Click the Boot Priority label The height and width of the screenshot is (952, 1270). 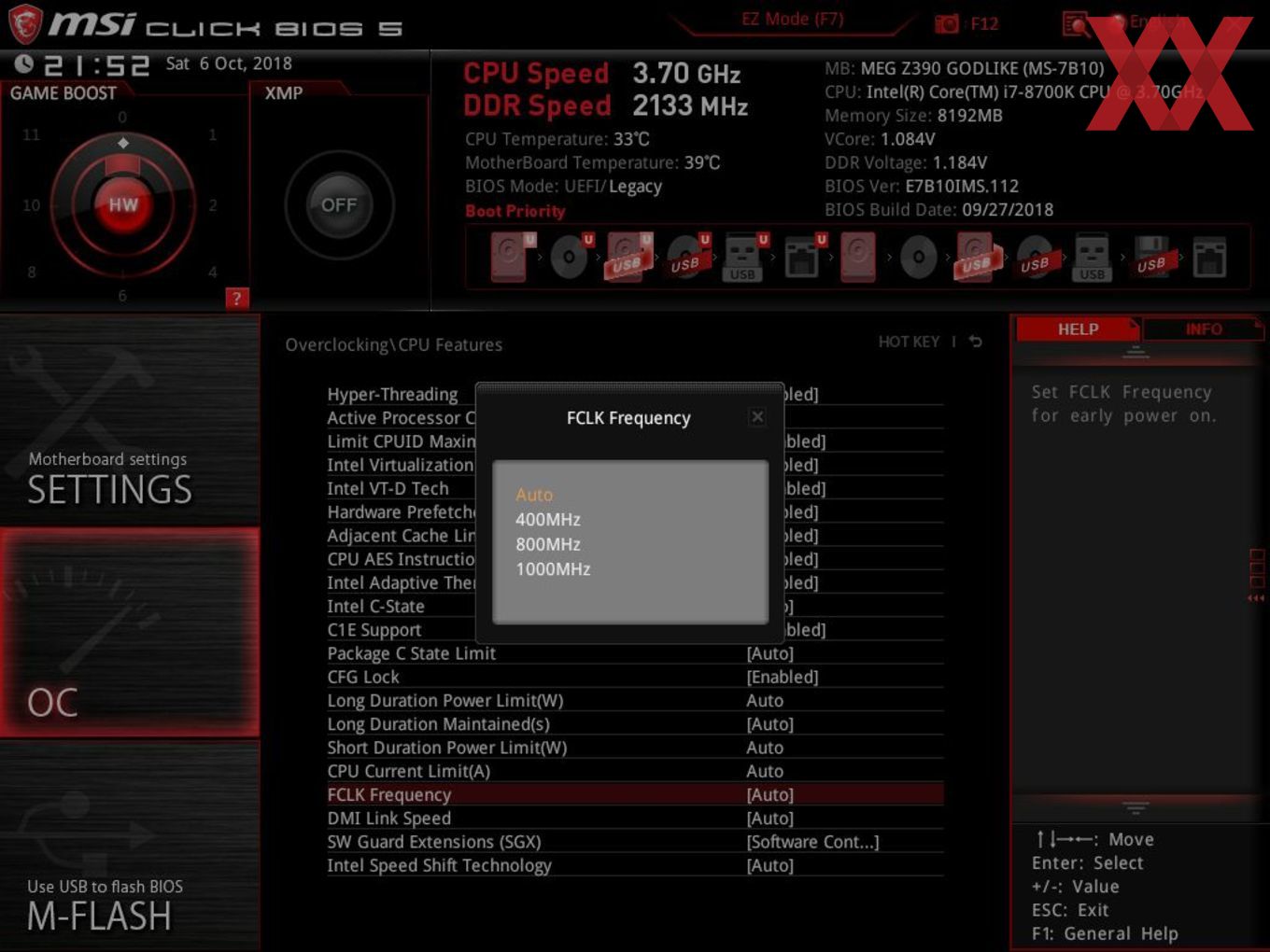pyautogui.click(x=515, y=211)
